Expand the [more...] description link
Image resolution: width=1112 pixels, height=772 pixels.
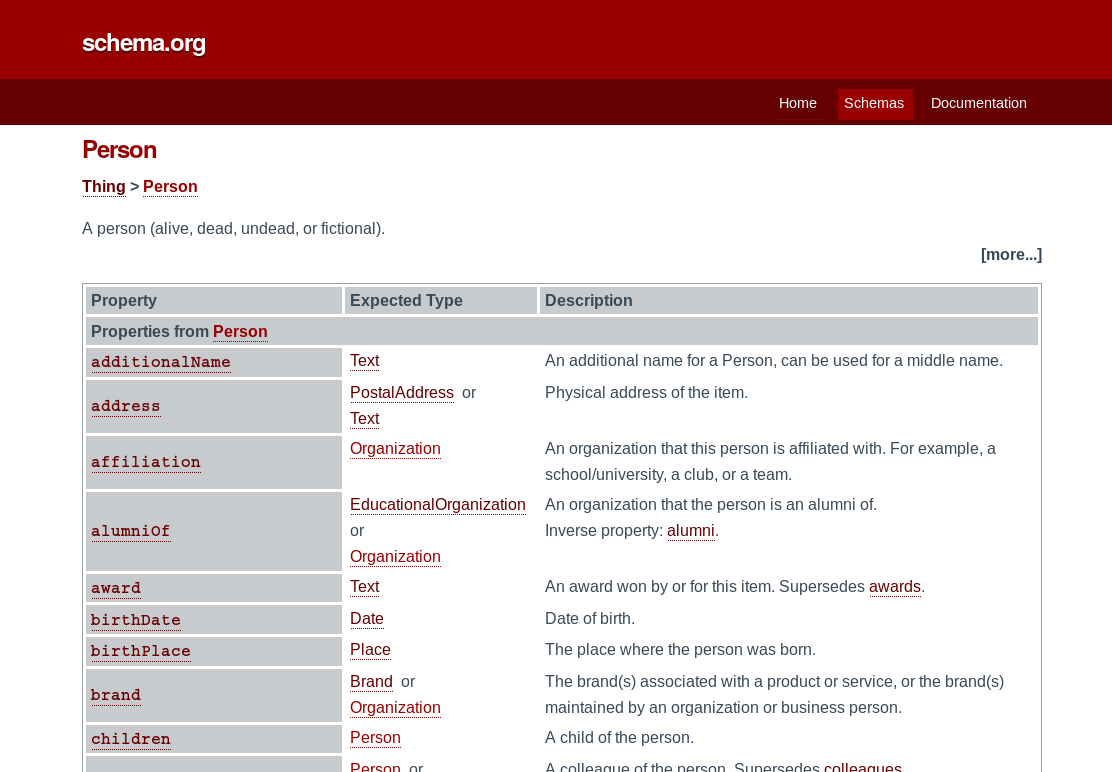[1011, 254]
